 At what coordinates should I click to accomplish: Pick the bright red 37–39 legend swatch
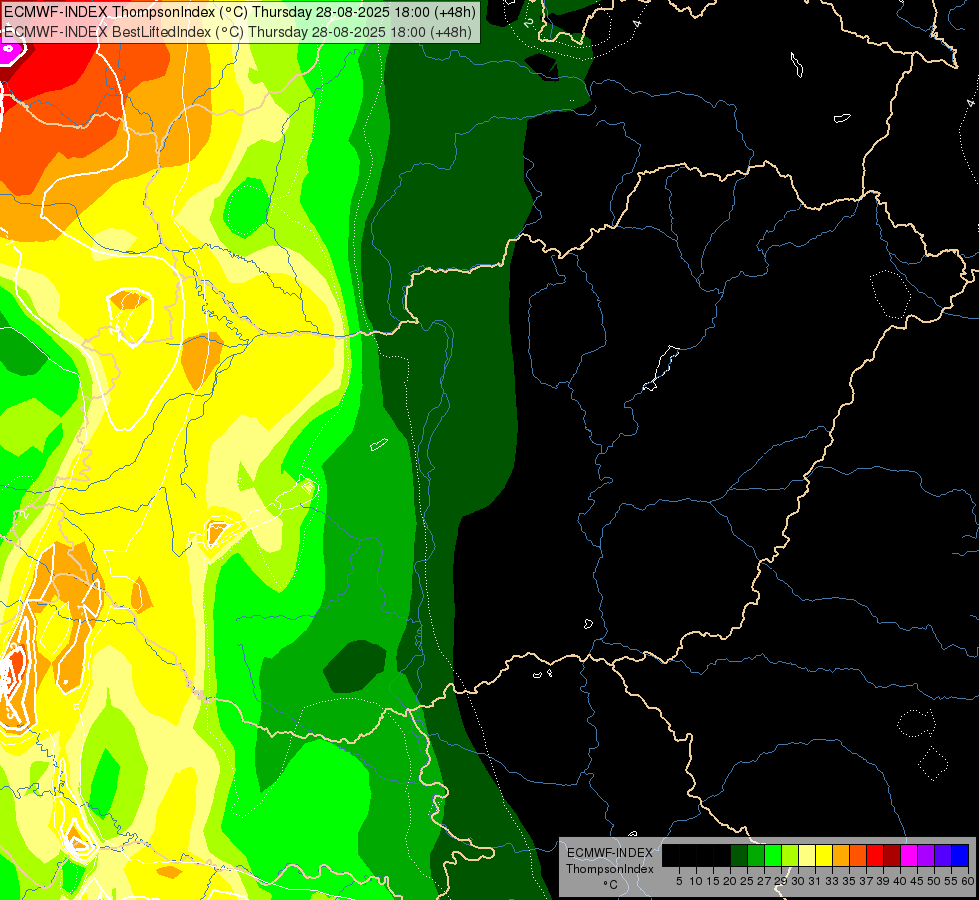tap(875, 855)
